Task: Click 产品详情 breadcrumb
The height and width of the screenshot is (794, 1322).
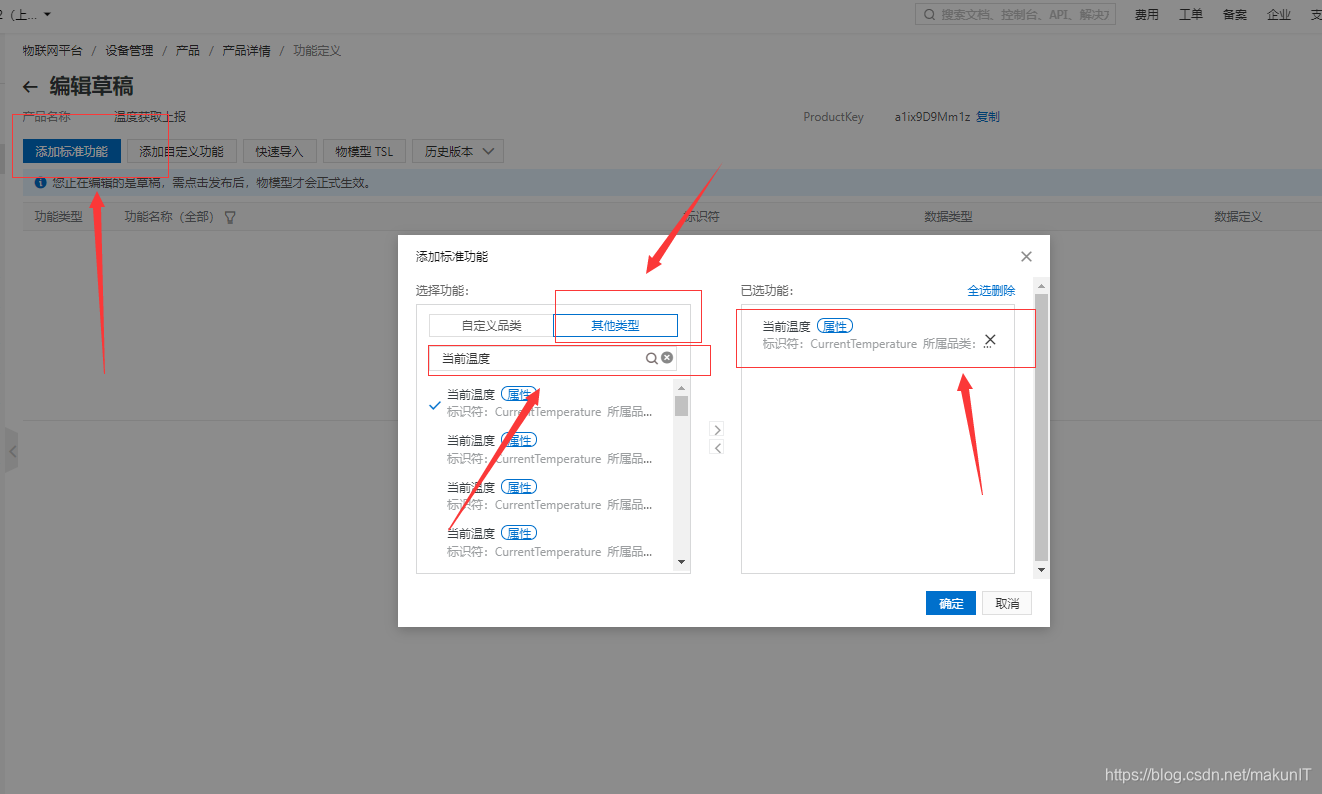Action: 246,51
